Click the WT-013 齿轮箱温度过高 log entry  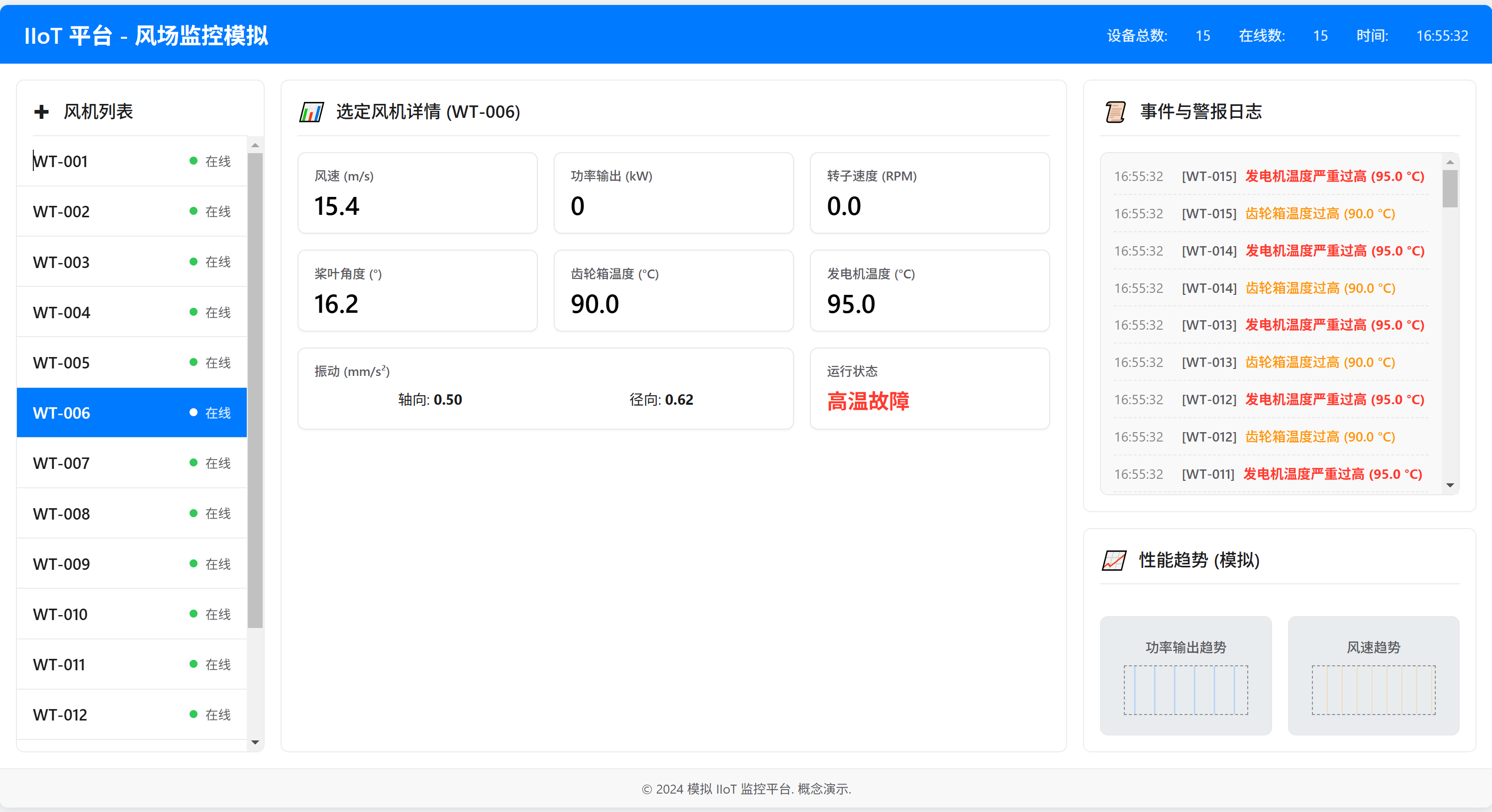pyautogui.click(x=1319, y=362)
